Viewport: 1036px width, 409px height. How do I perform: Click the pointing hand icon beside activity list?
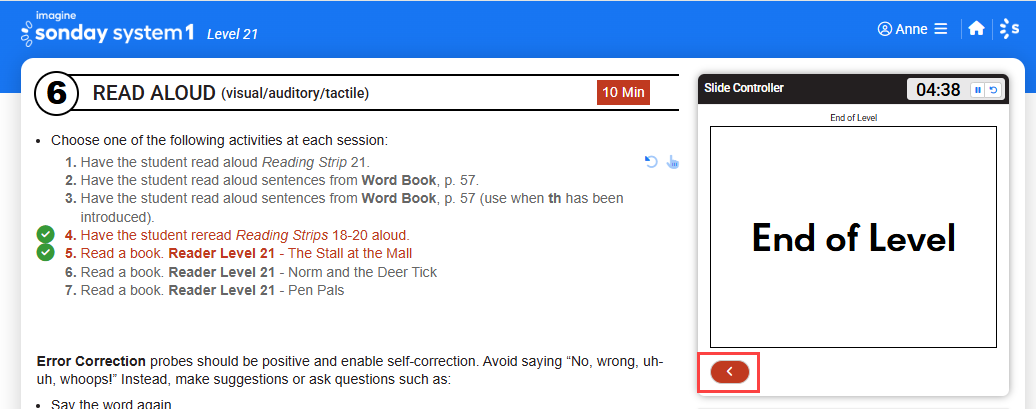(673, 162)
